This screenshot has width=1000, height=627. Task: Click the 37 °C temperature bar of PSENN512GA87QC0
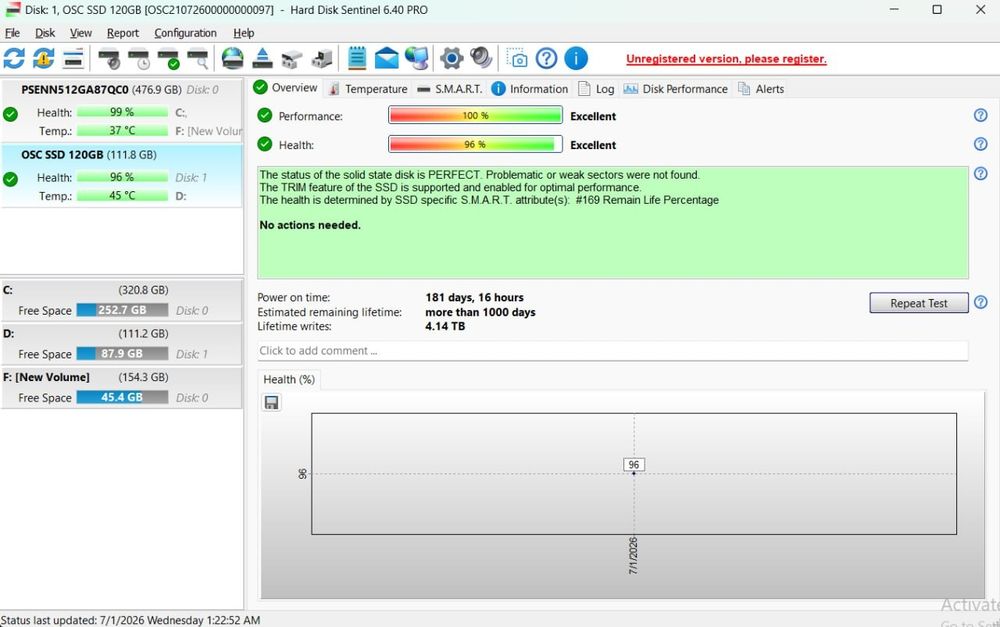(x=122, y=131)
